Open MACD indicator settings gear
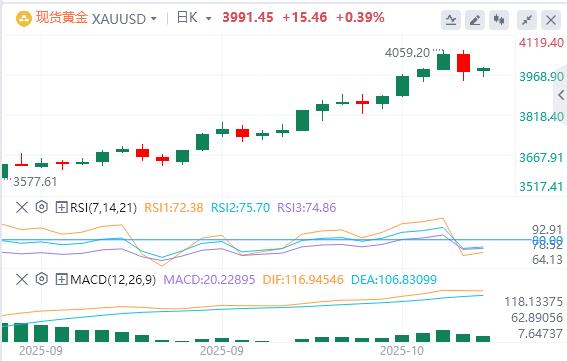The image size is (567, 361). pyautogui.click(x=42, y=279)
